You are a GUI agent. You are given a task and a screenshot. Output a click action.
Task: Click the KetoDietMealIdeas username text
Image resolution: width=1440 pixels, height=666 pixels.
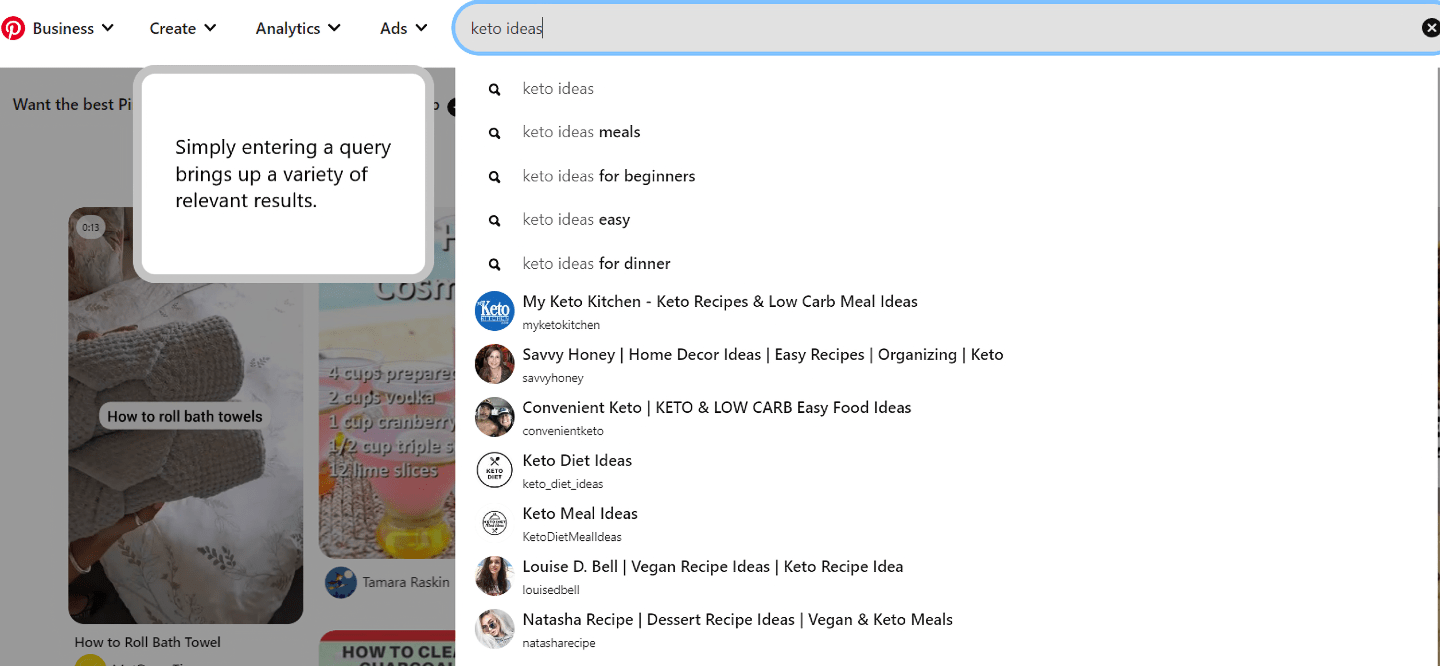coord(572,537)
